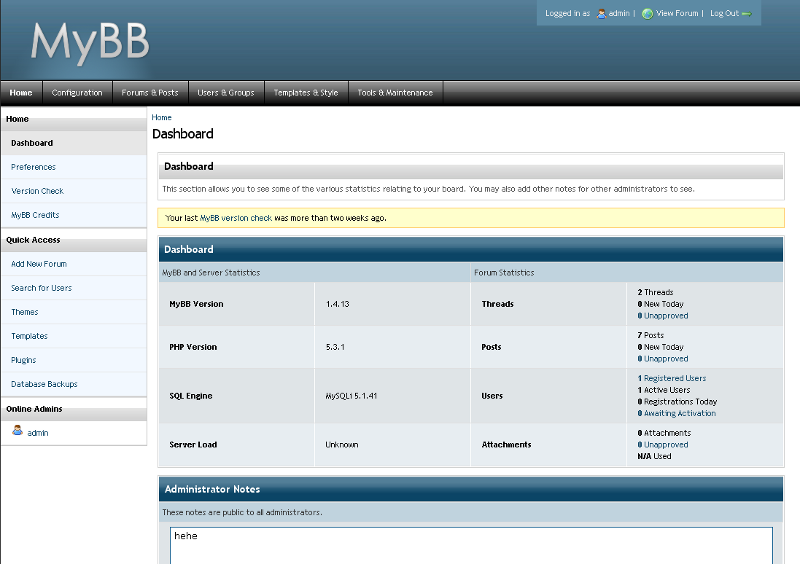800x564 pixels.
Task: Click inside the Administrator Notes text area
Action: click(470, 545)
